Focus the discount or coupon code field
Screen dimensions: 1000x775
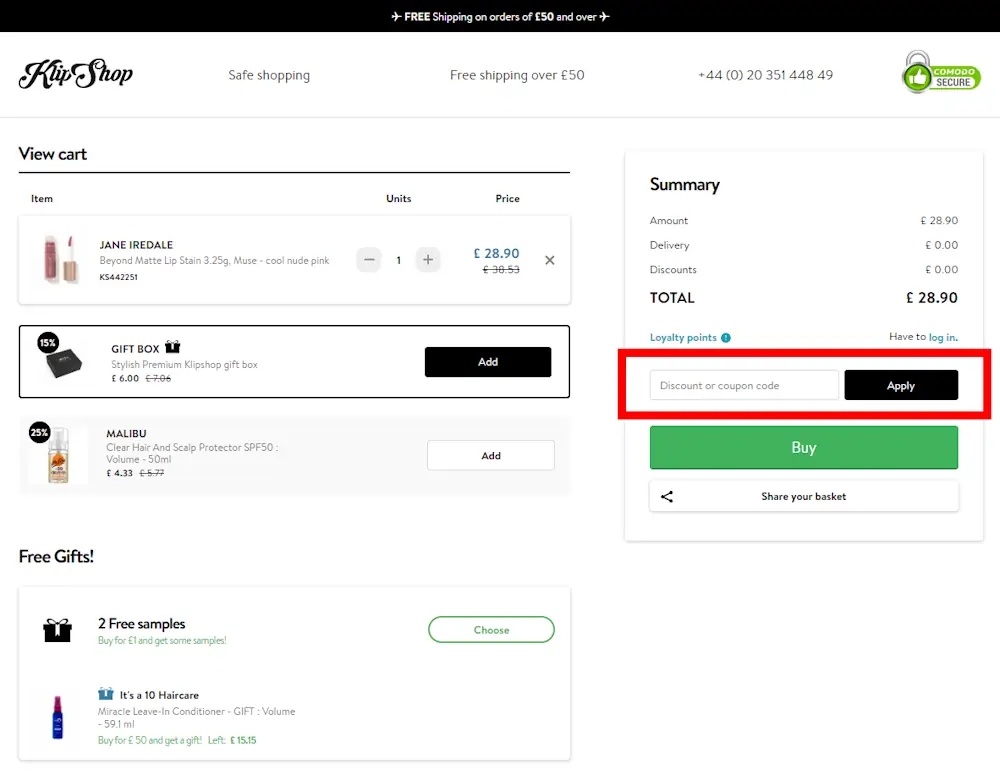point(744,385)
